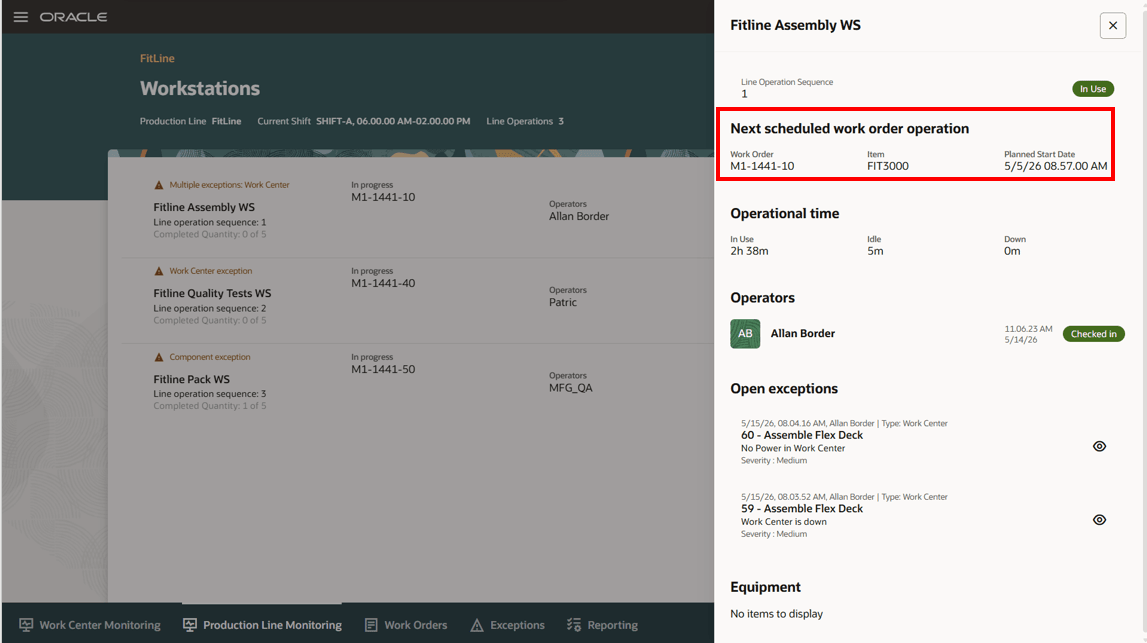Click the FitLine breadcrumb link
This screenshot has height=643, width=1147.
click(157, 59)
